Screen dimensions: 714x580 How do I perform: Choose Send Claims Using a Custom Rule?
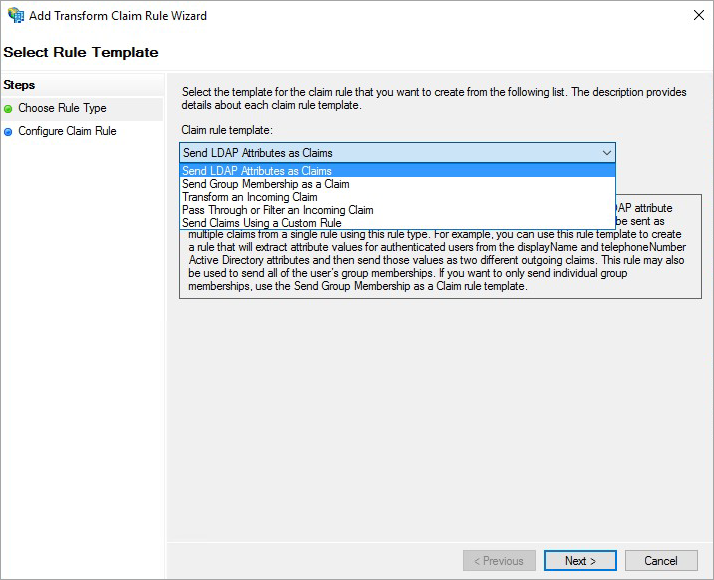pyautogui.click(x=397, y=223)
